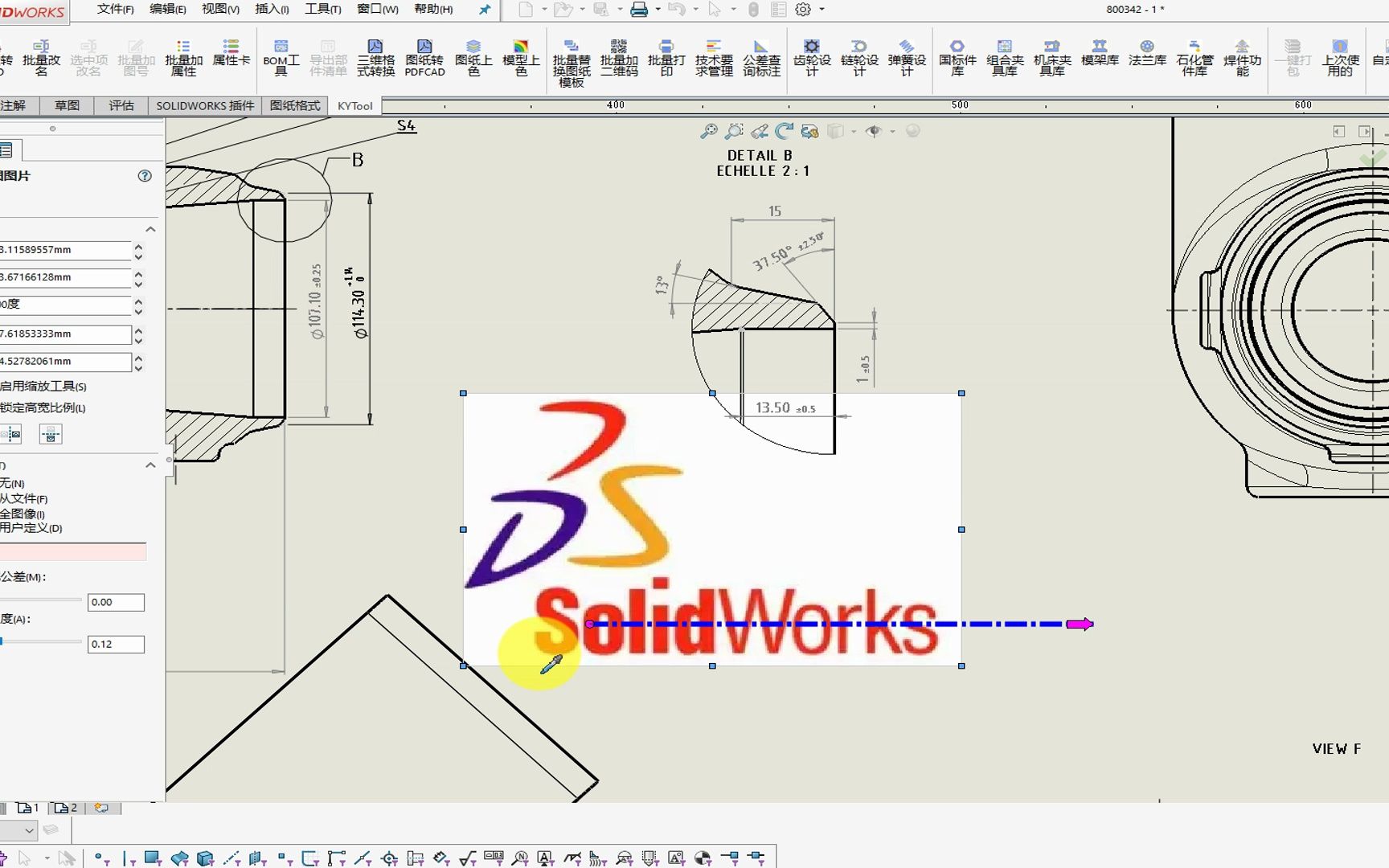Open the hide/show items dropdown arrow
This screenshot has height=868, width=1389.
892,131
